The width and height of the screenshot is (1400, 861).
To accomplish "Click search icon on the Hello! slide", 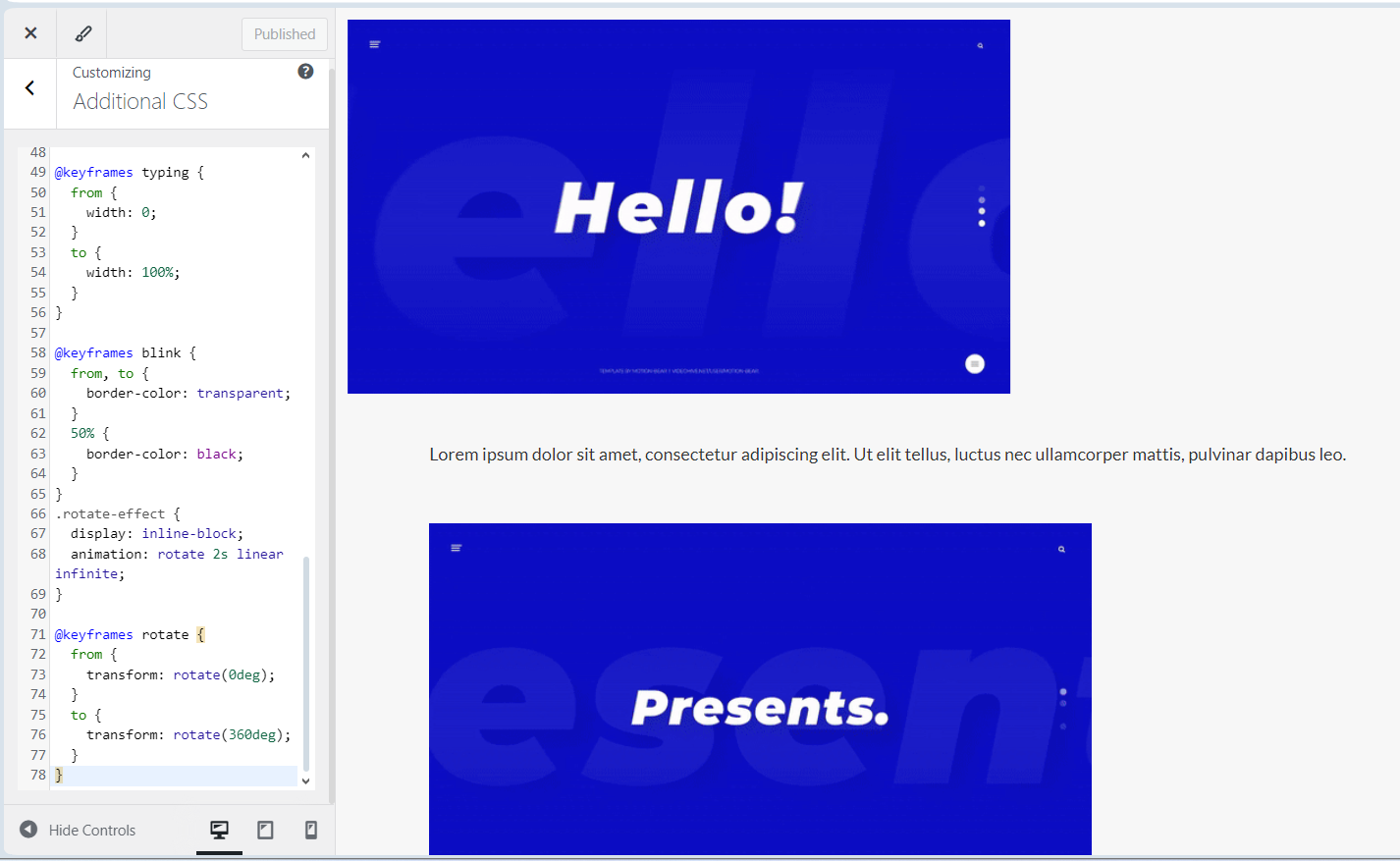I will [x=980, y=46].
